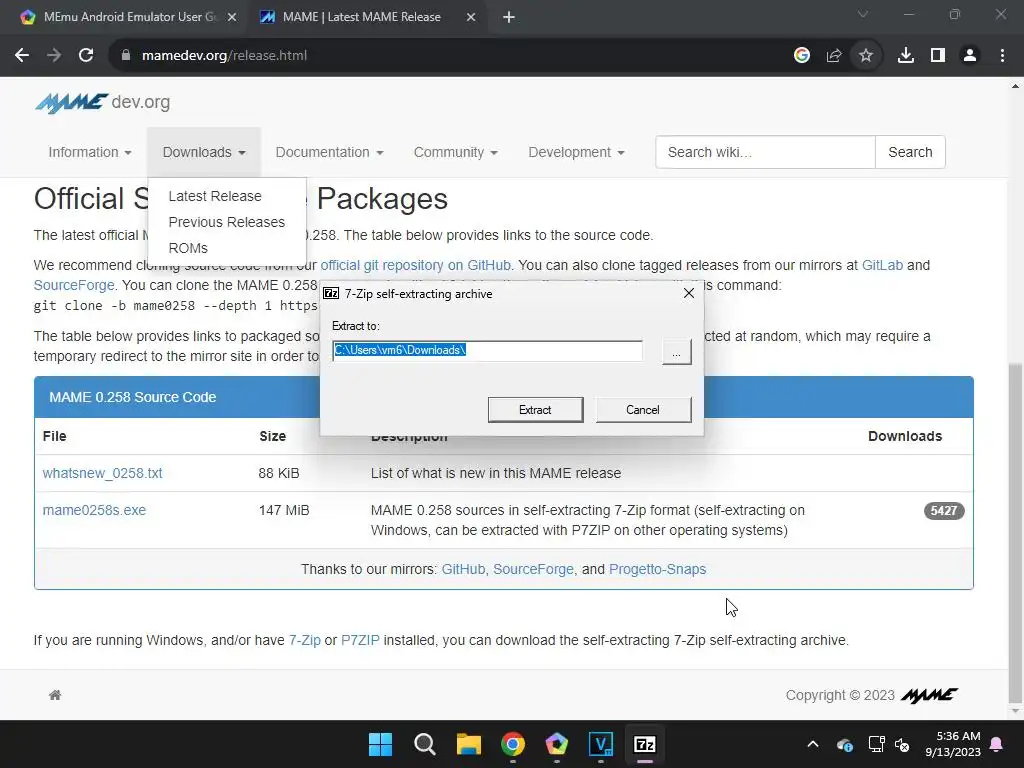Collapse the Downloads menu
Screen dimensions: 1024x768
pyautogui.click(x=204, y=152)
